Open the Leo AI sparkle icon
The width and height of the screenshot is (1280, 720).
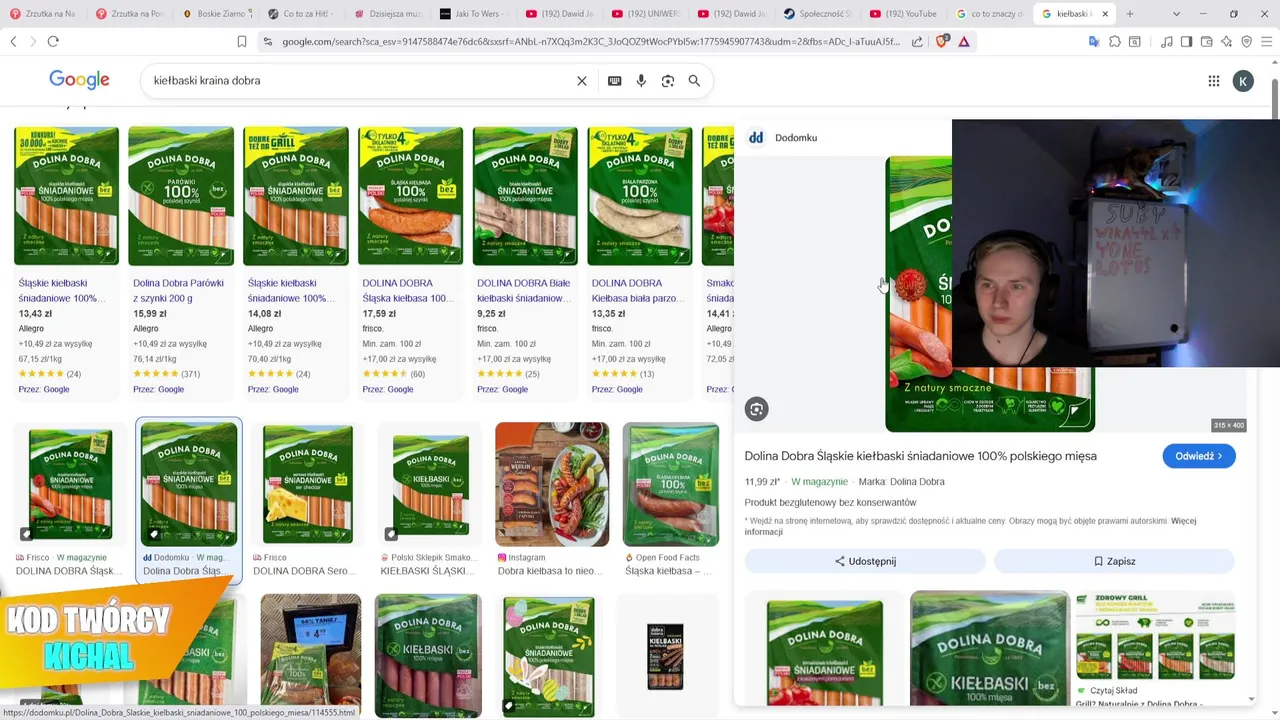click(x=1227, y=41)
